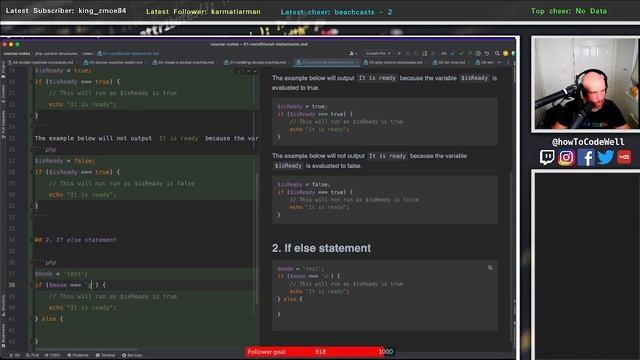Viewport: 640px width, 360px height.
Task: Click the rollback undo arrow icon
Action: click(x=487, y=53)
